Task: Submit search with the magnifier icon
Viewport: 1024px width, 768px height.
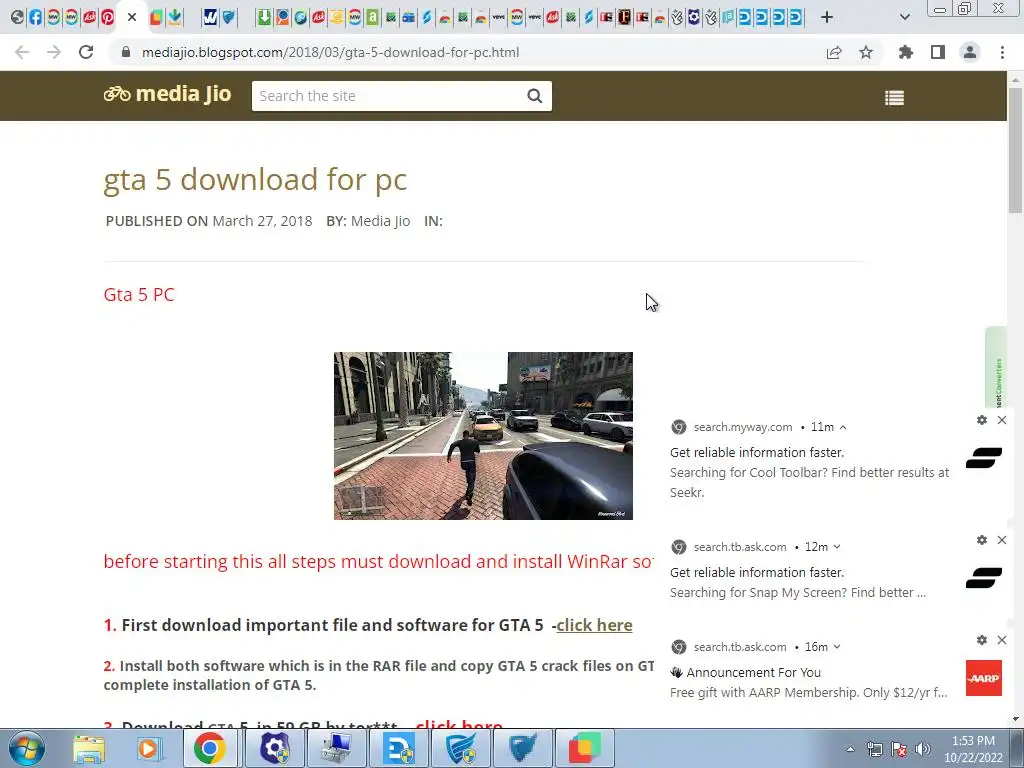Action: [535, 96]
